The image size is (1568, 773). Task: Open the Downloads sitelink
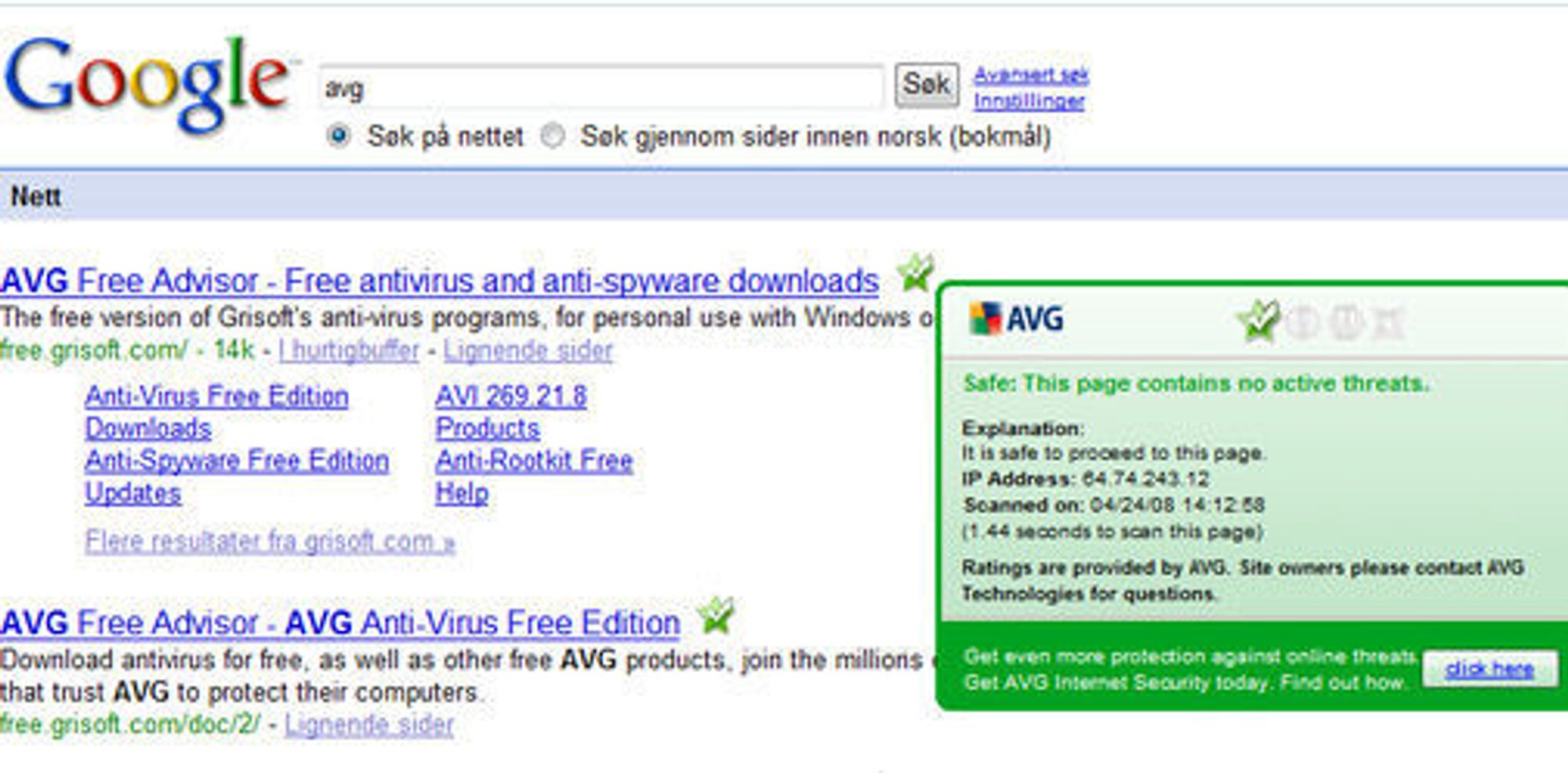(x=148, y=428)
